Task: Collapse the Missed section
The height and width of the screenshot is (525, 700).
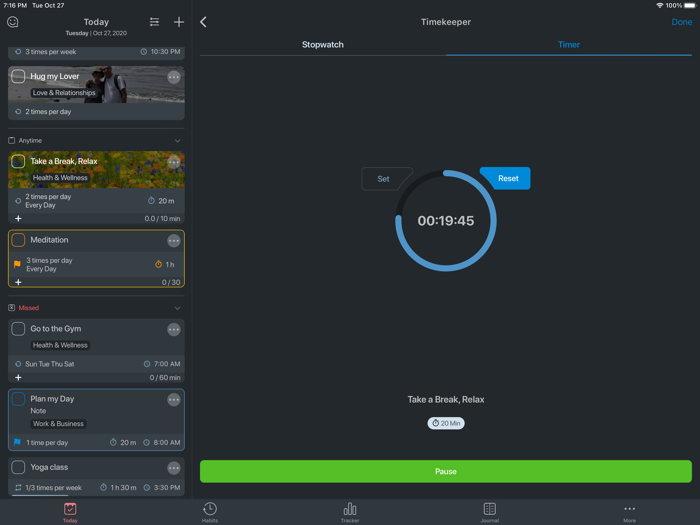Action: tap(178, 308)
